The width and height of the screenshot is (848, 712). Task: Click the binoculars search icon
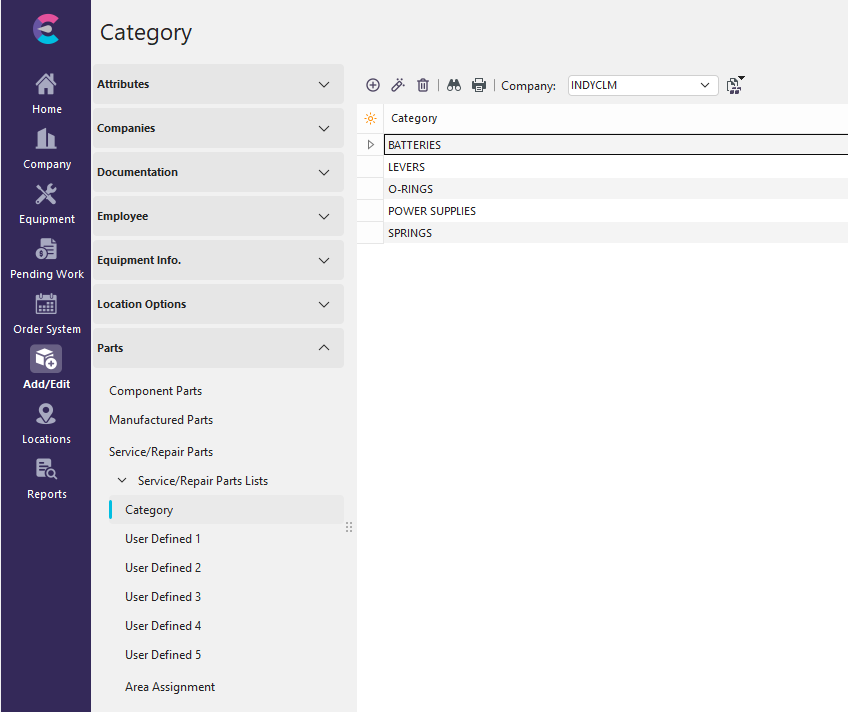454,86
